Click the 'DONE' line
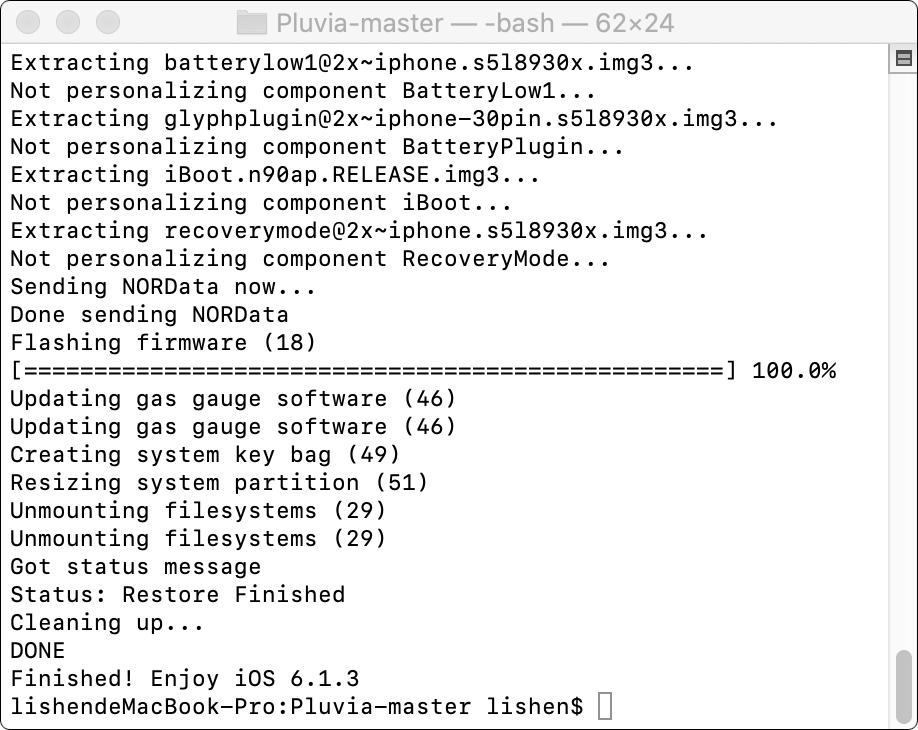The width and height of the screenshot is (918, 730). click(37, 650)
